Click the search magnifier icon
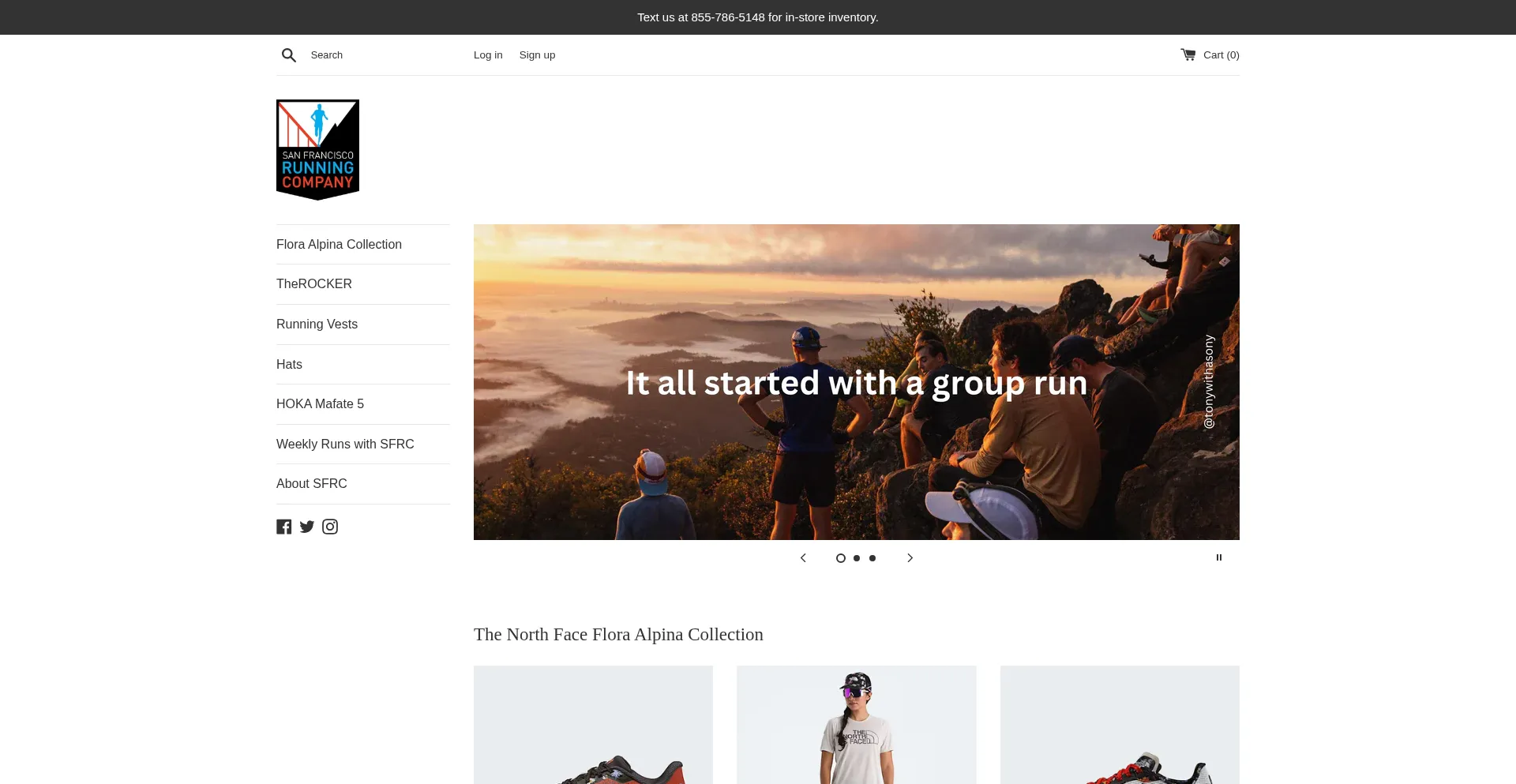 tap(289, 55)
